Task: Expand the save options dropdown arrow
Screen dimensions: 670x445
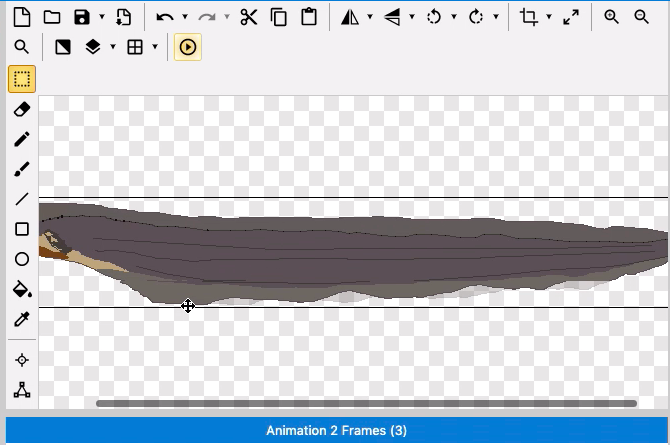Action: (102, 17)
